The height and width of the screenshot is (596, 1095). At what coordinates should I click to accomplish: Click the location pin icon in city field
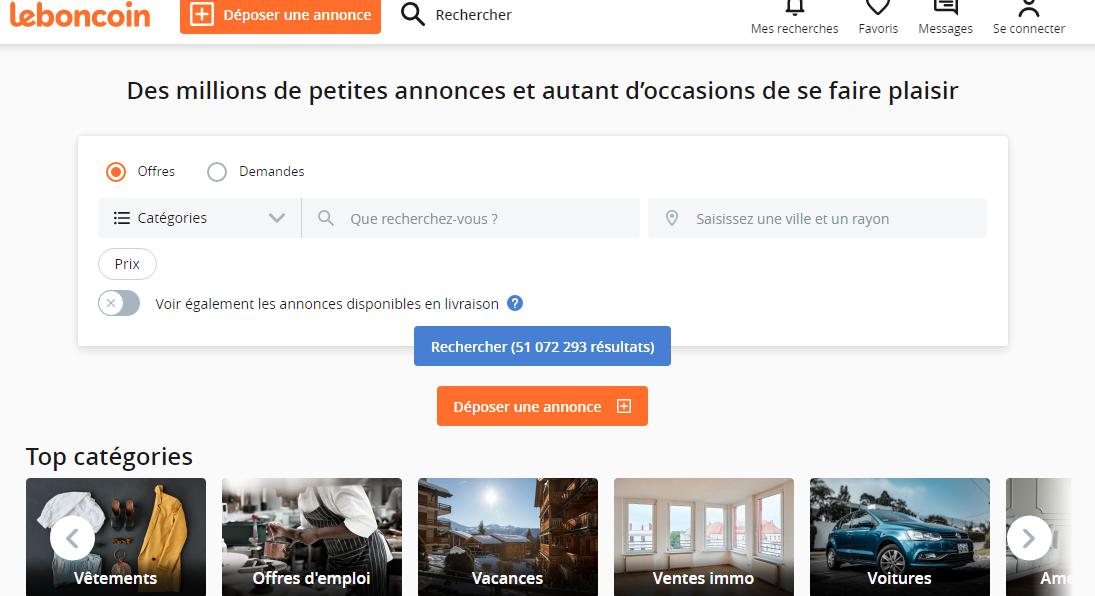click(672, 218)
